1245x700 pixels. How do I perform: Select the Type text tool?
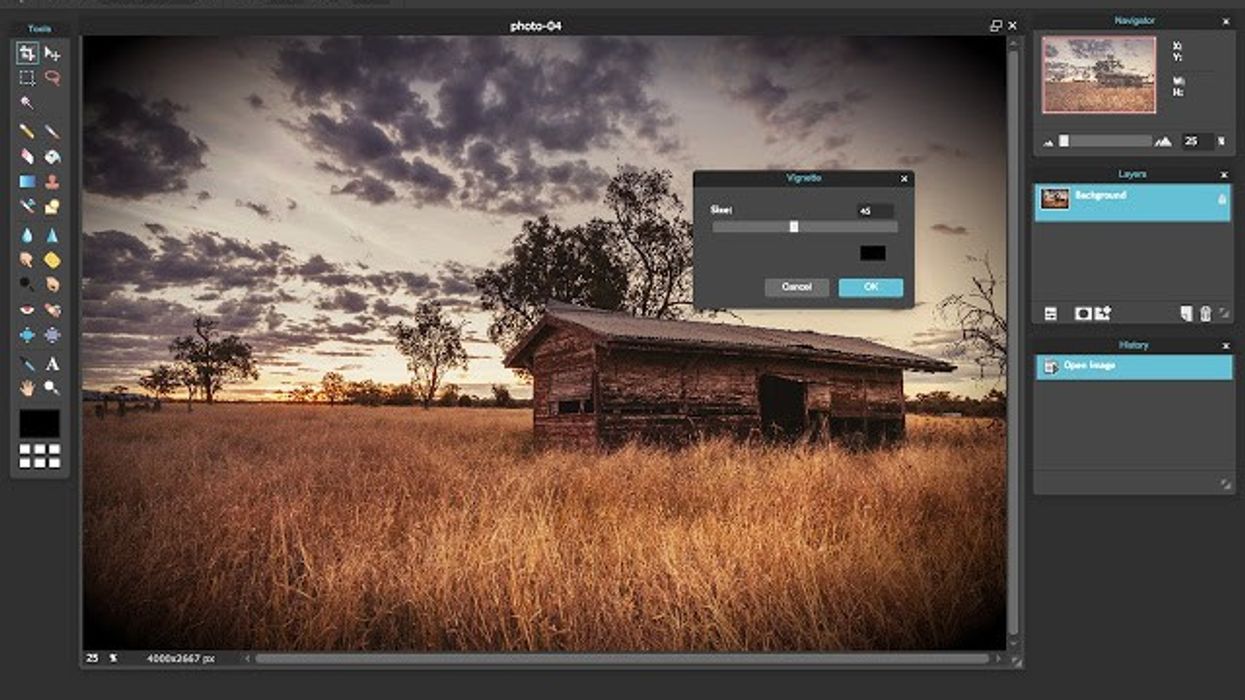coord(52,364)
